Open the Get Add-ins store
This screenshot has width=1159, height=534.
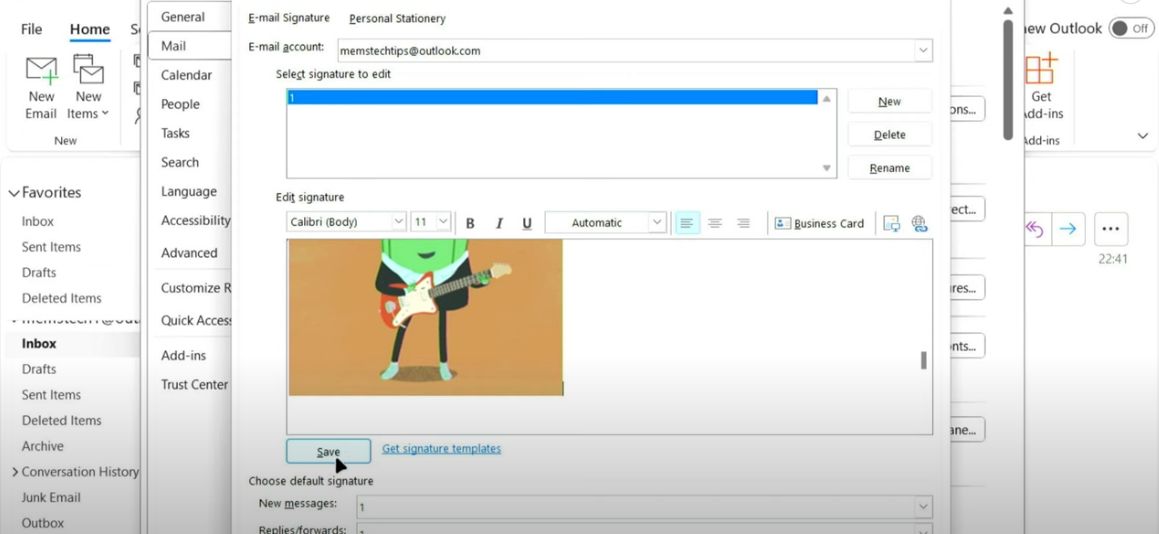tap(1041, 88)
